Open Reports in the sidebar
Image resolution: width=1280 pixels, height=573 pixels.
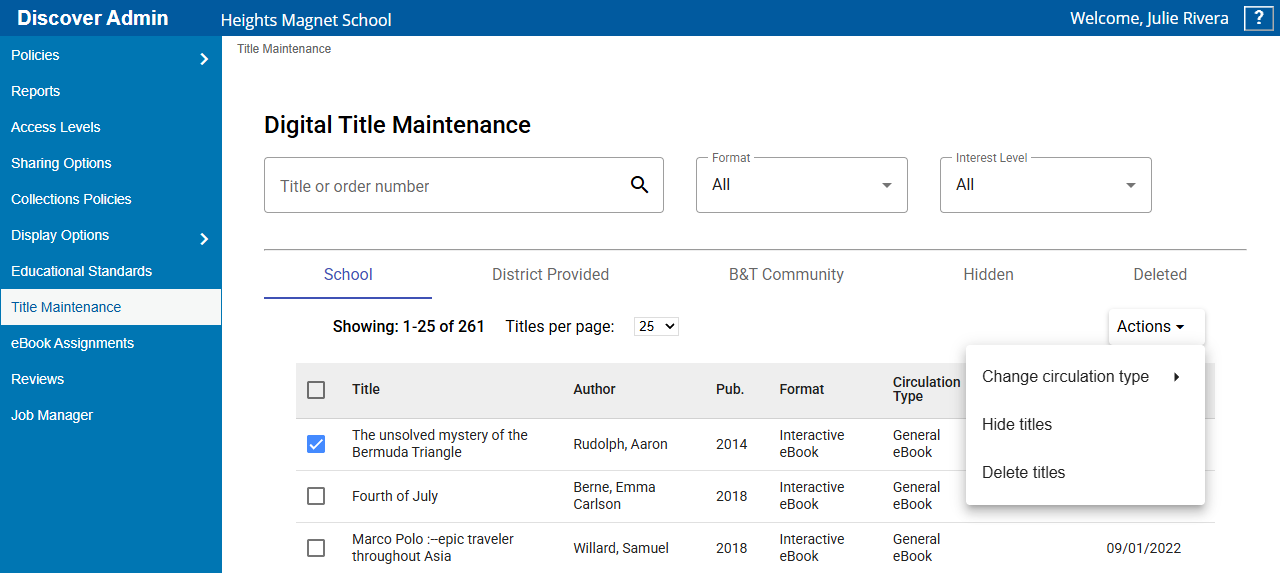click(x=110, y=91)
